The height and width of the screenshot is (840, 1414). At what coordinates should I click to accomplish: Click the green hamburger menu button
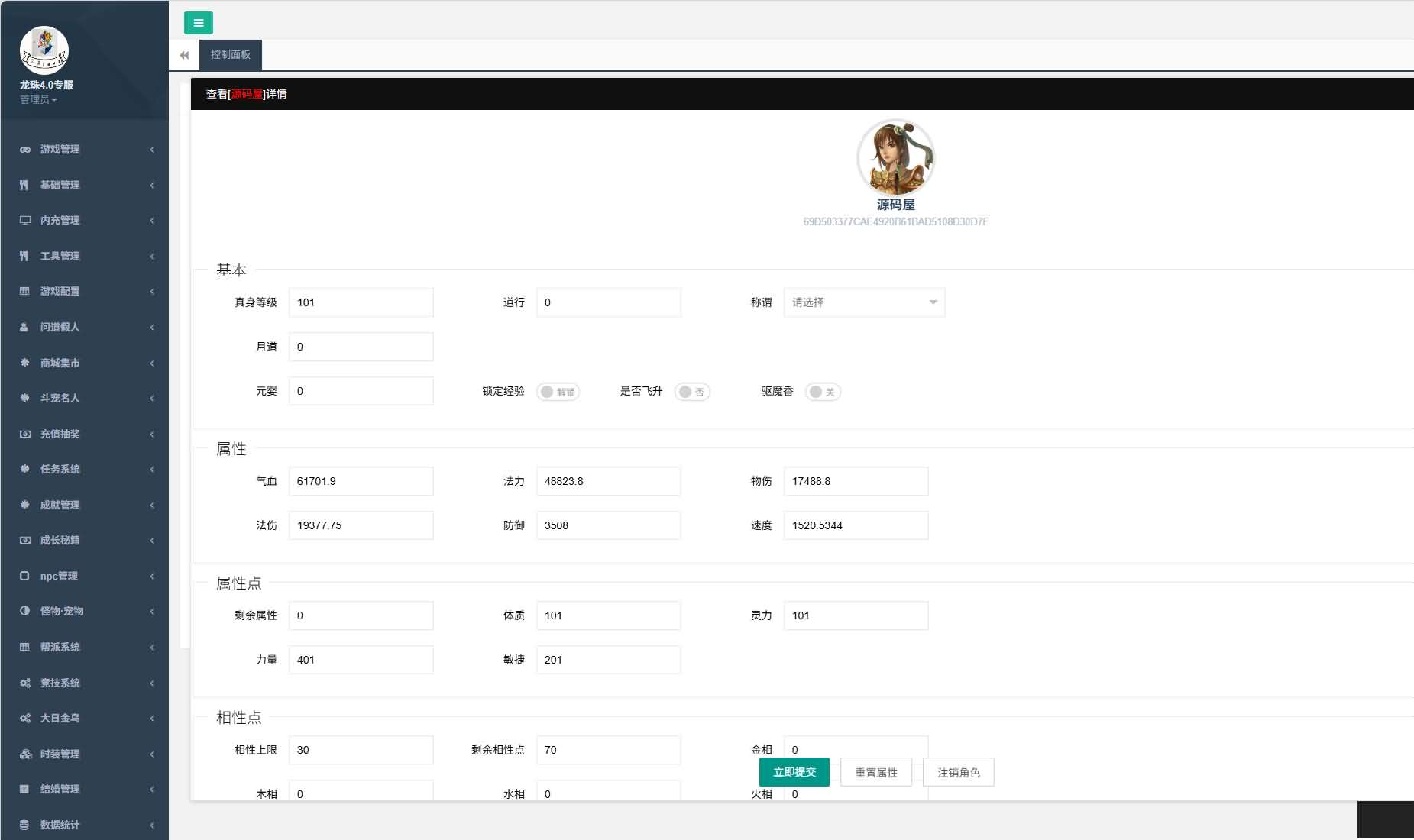[x=199, y=23]
